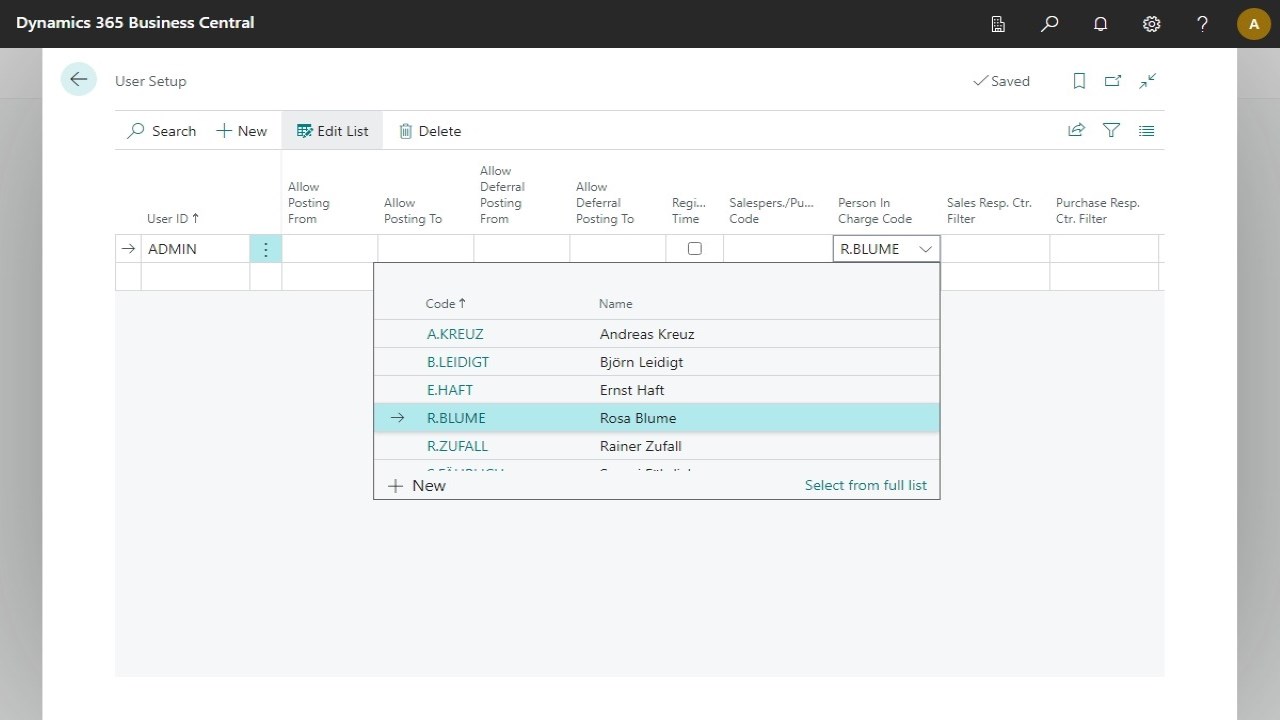Activate Edit List mode
The width and height of the screenshot is (1280, 720).
coord(332,130)
